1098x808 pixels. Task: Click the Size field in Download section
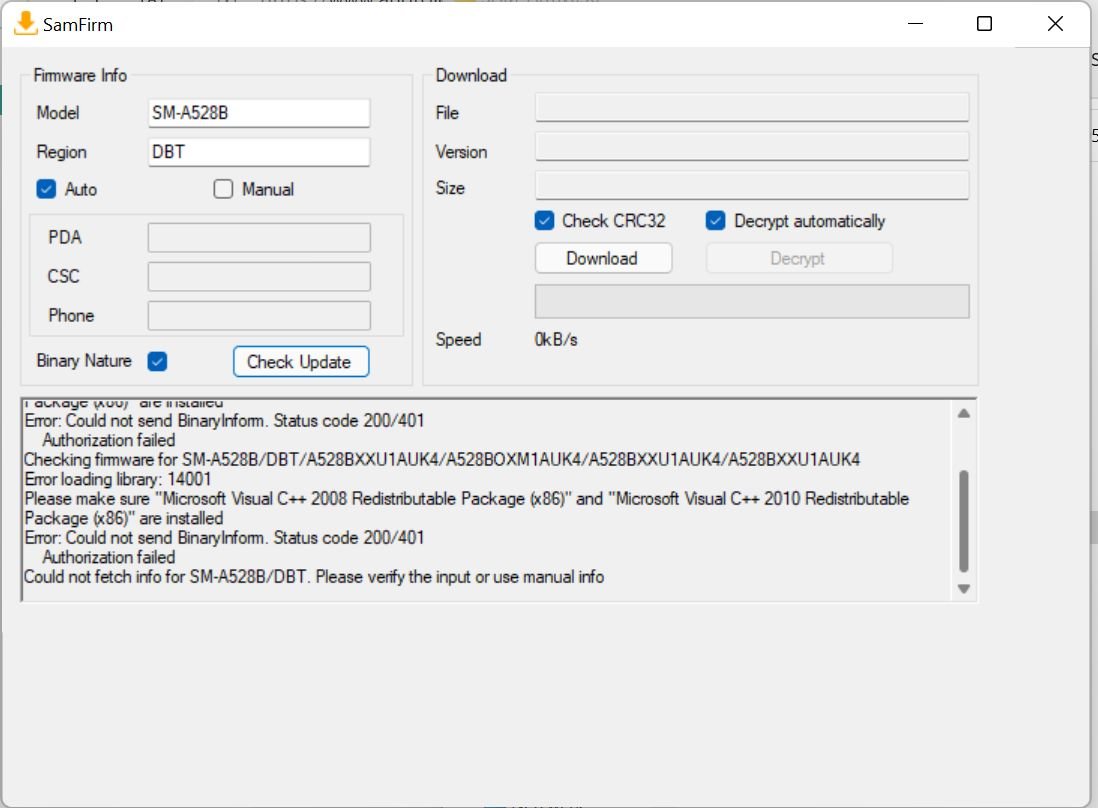[x=752, y=186]
